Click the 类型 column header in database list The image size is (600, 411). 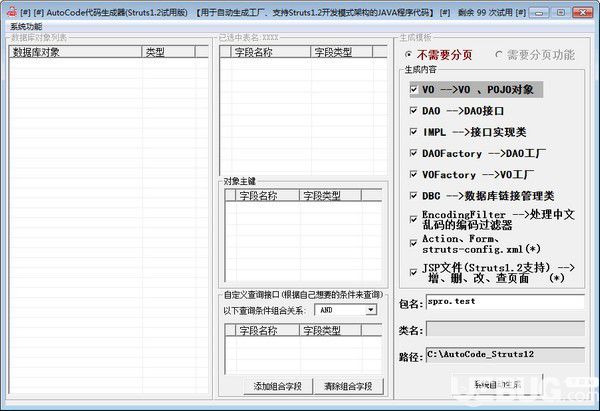pyautogui.click(x=168, y=52)
